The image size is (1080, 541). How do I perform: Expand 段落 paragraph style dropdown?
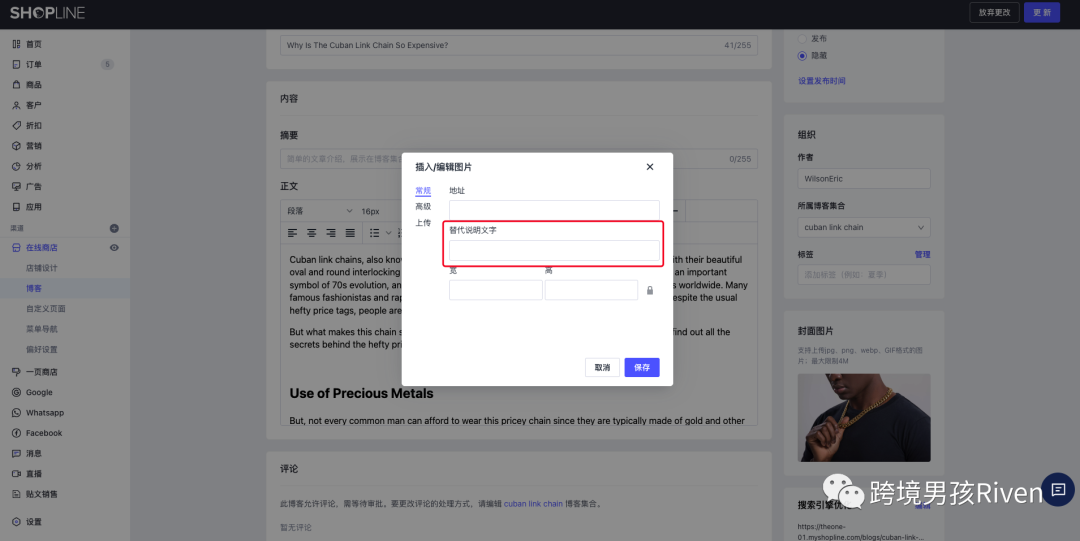[x=320, y=211]
